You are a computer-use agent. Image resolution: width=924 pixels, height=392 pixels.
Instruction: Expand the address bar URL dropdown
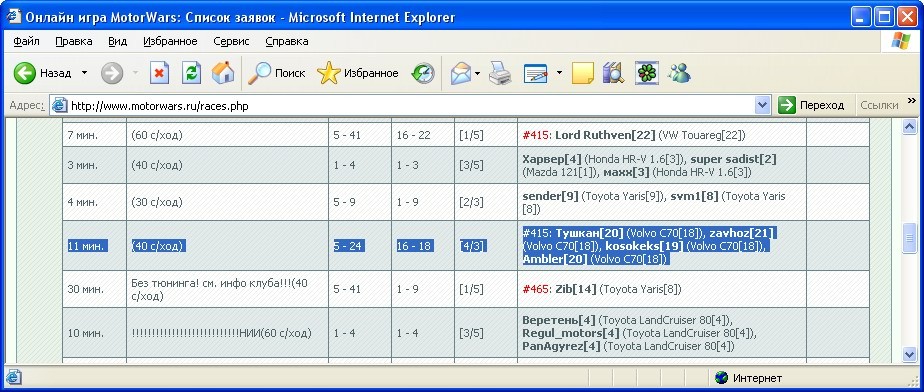763,106
